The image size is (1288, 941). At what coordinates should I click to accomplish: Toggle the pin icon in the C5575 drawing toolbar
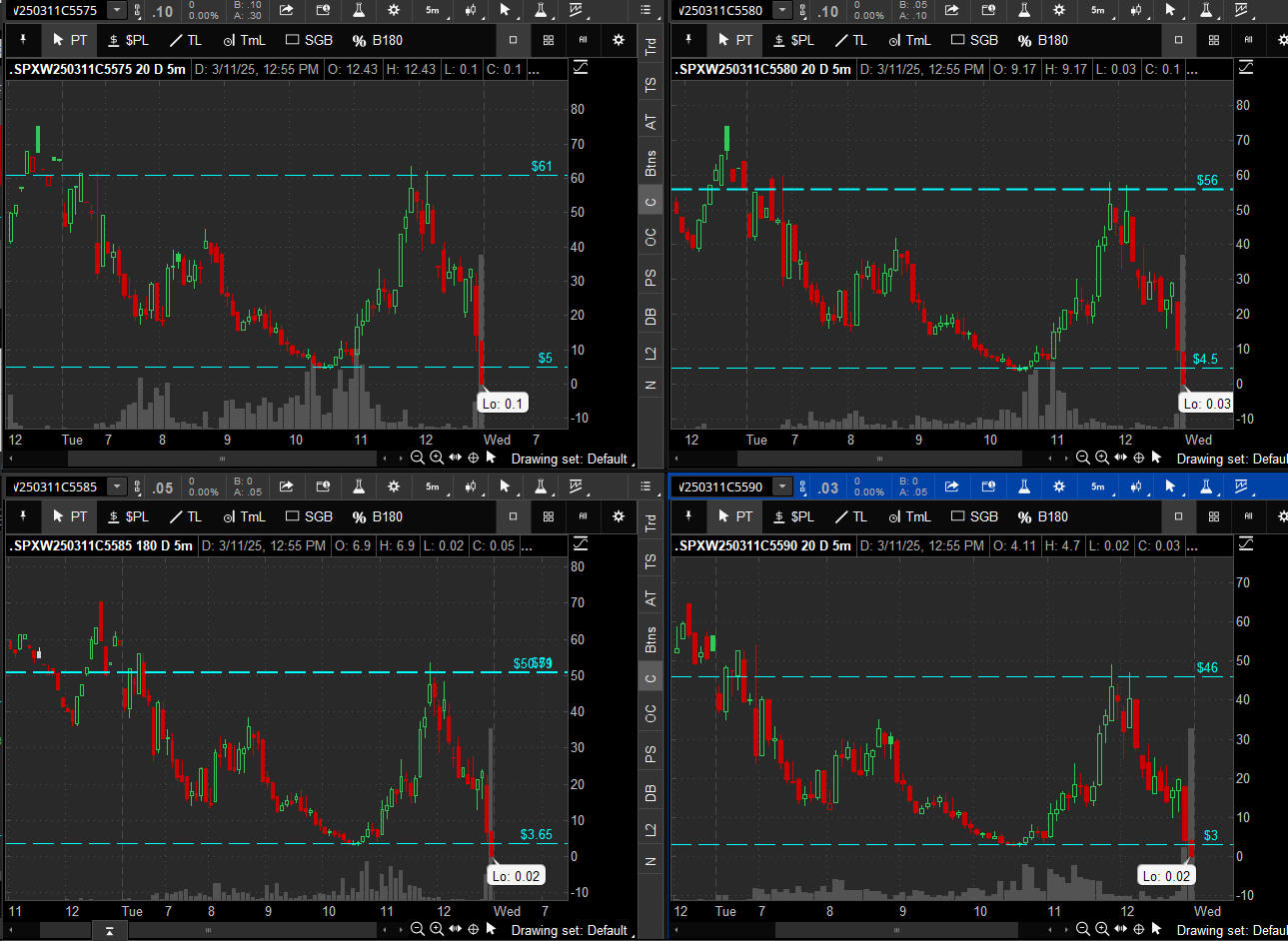[x=23, y=40]
